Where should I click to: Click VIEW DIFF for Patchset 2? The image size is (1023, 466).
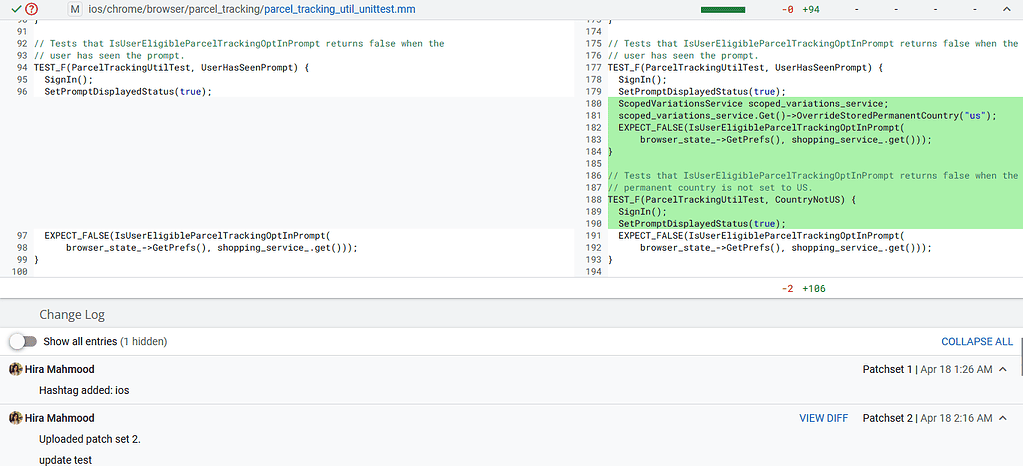[x=823, y=418]
